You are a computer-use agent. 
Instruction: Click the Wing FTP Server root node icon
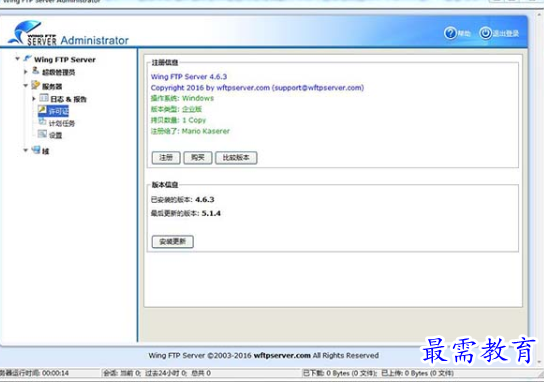[28, 59]
